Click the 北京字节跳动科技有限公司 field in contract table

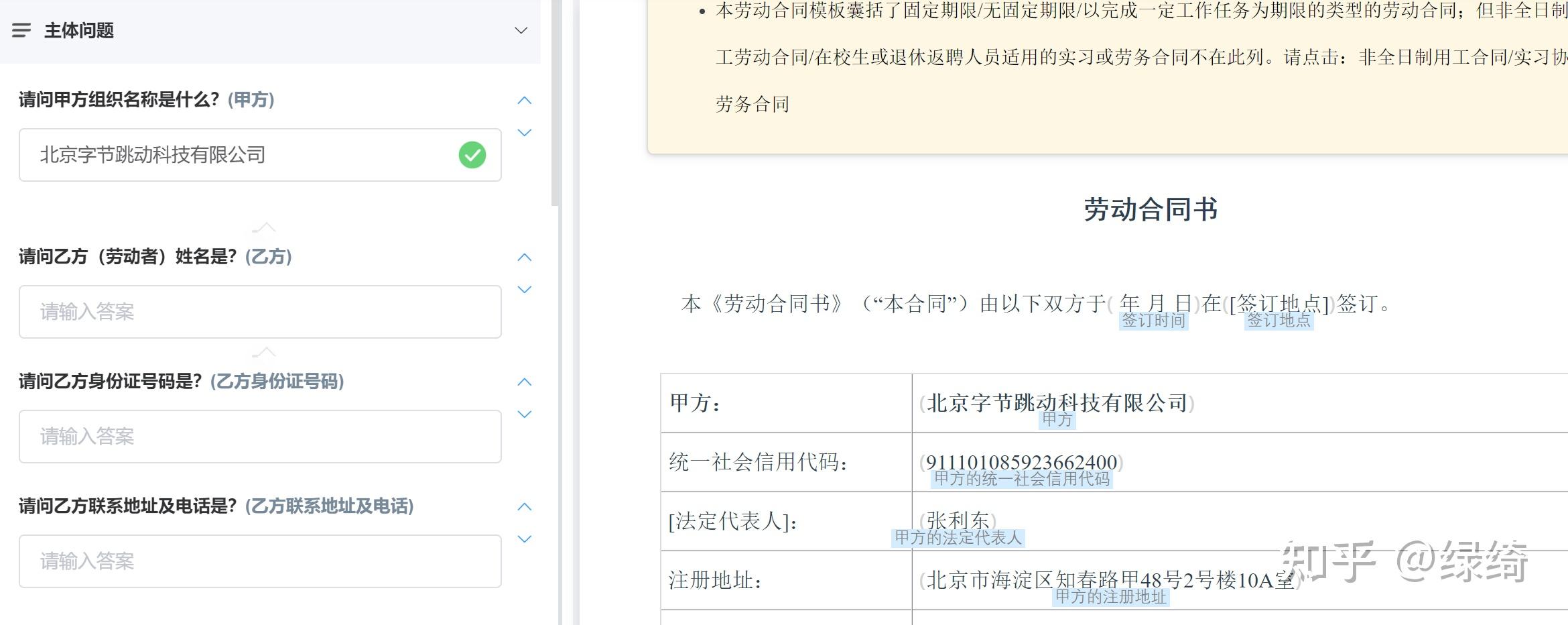click(x=1057, y=403)
